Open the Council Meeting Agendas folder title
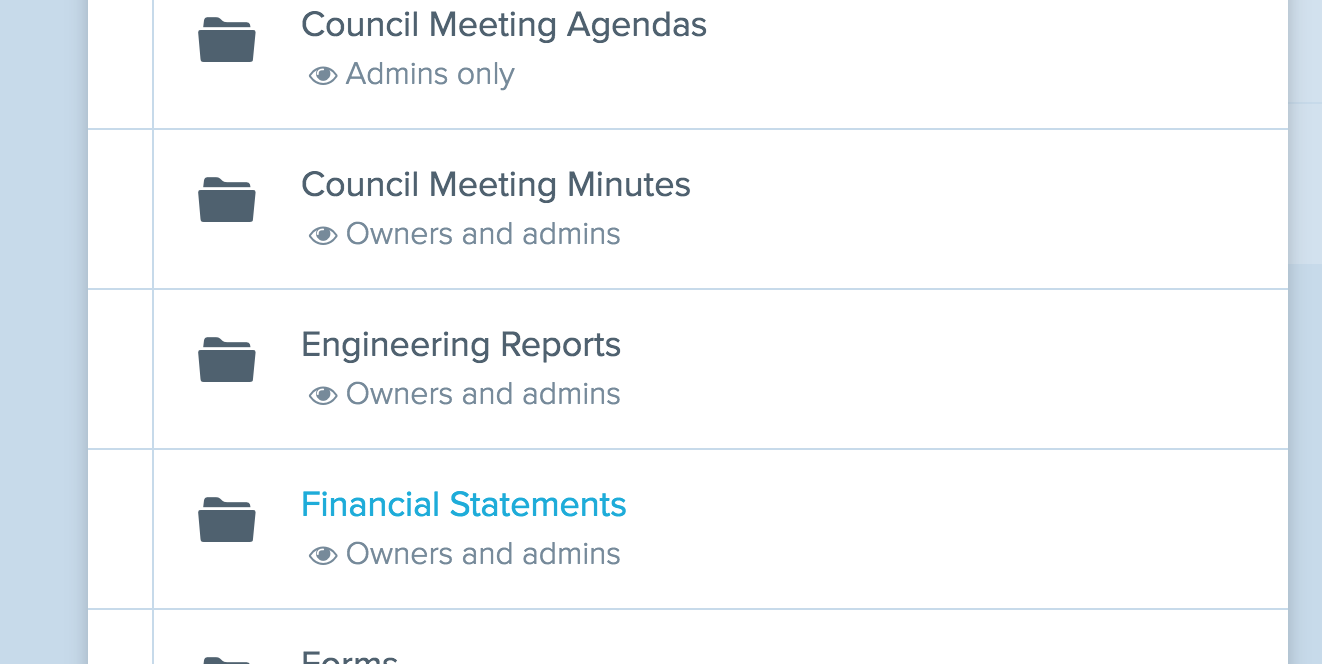Screen dimensions: 1322x664 click(504, 25)
